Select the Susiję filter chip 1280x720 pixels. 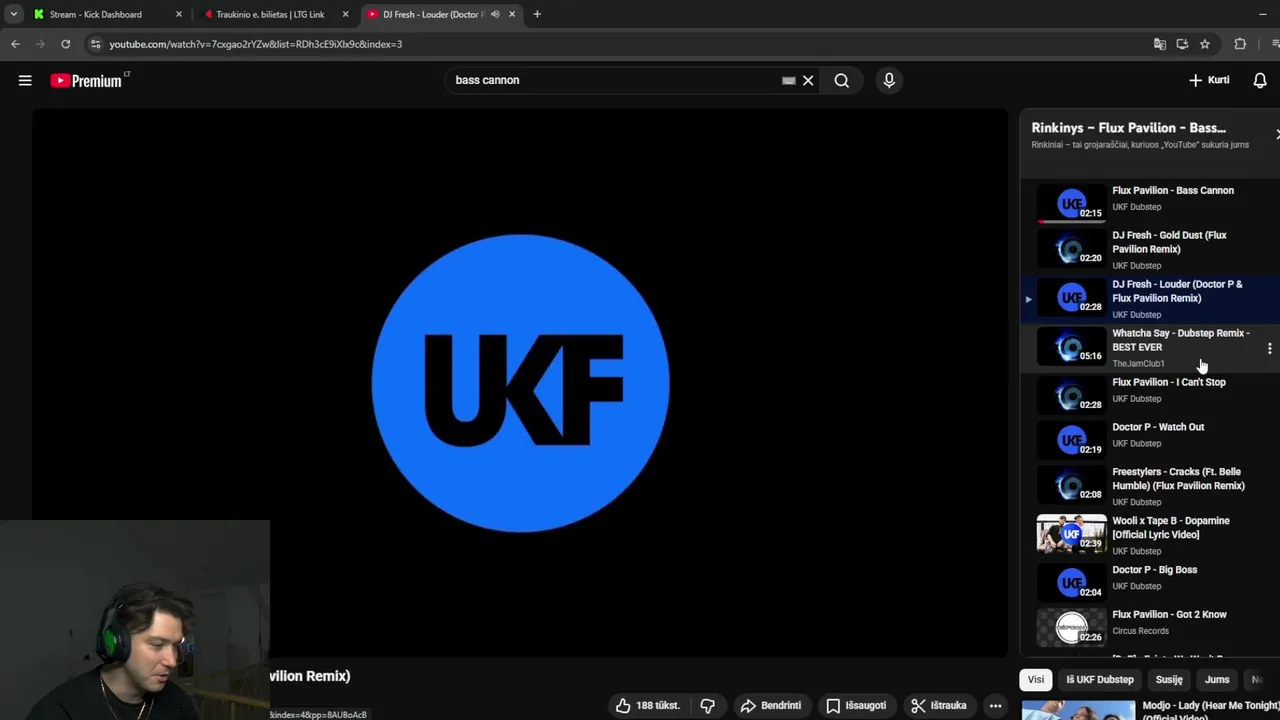coord(1169,679)
